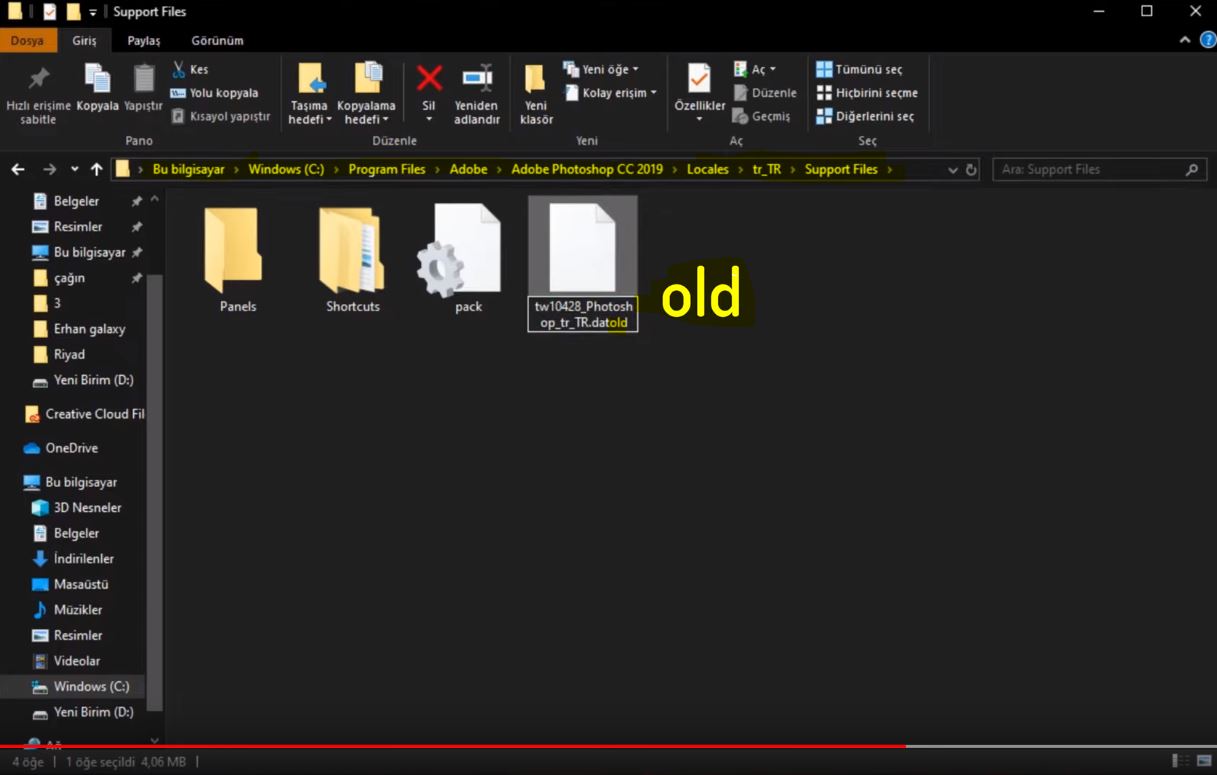1217x775 pixels.
Task: Cut with the Kes scissors
Action: [190, 69]
